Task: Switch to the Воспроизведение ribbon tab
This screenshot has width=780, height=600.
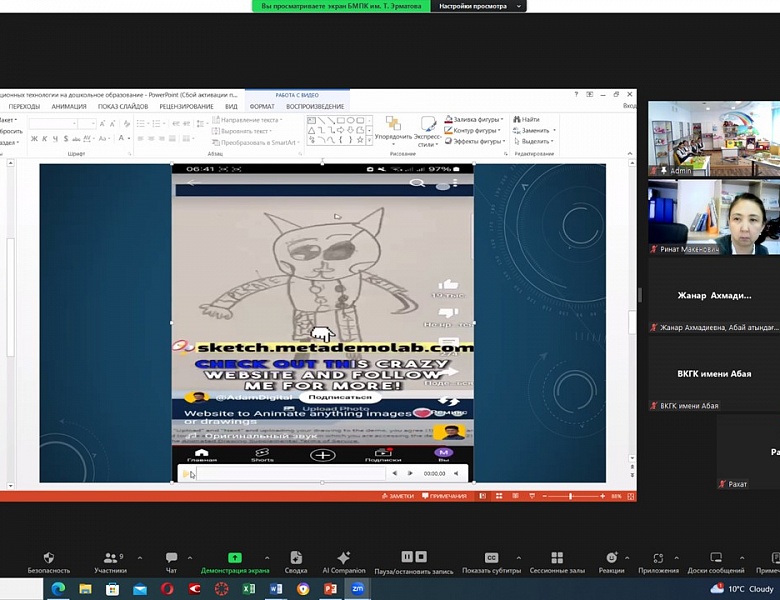Action: (315, 106)
